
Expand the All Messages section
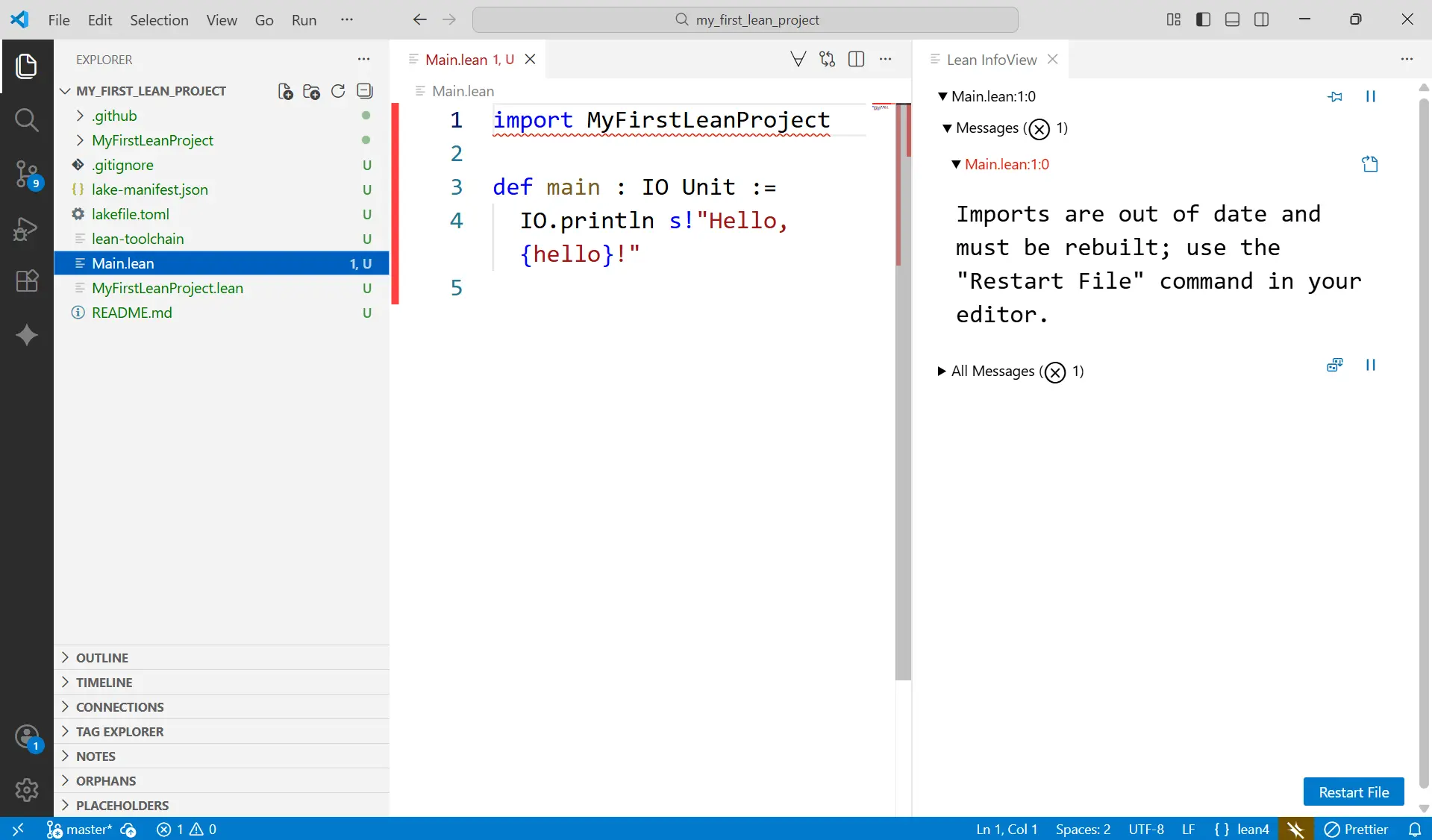942,371
